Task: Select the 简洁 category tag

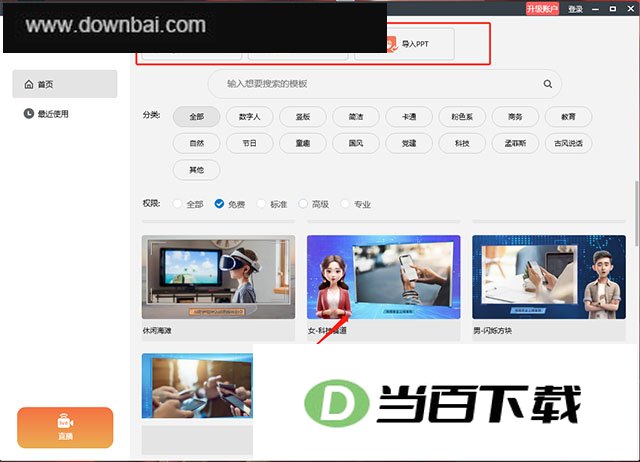Action: click(x=356, y=117)
